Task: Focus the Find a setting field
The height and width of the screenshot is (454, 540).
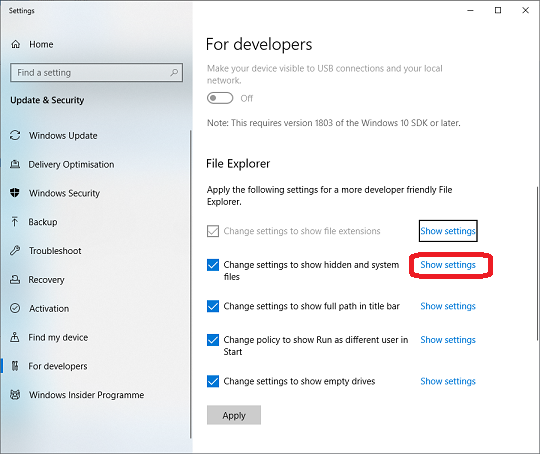Action: (96, 72)
